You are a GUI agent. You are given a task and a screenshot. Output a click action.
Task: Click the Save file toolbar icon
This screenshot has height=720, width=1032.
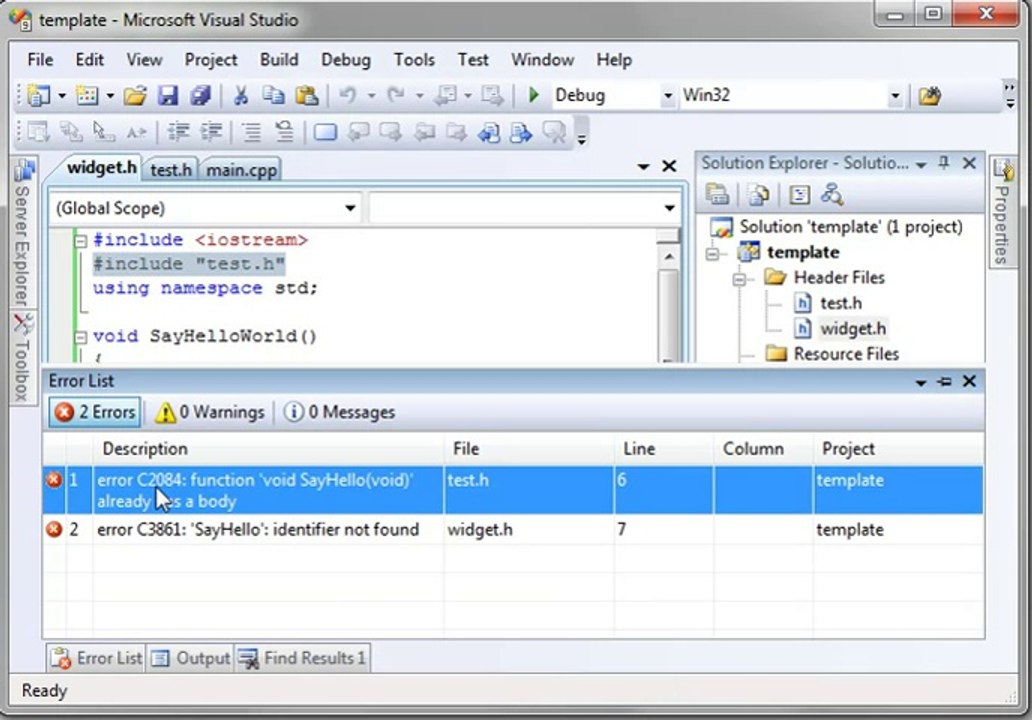click(x=168, y=96)
